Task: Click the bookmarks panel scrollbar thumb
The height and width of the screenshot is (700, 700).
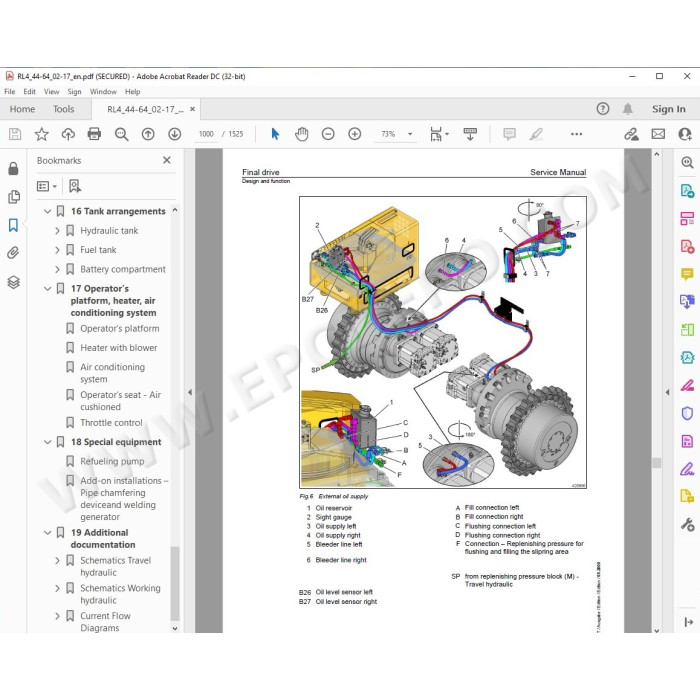Action: point(175,583)
